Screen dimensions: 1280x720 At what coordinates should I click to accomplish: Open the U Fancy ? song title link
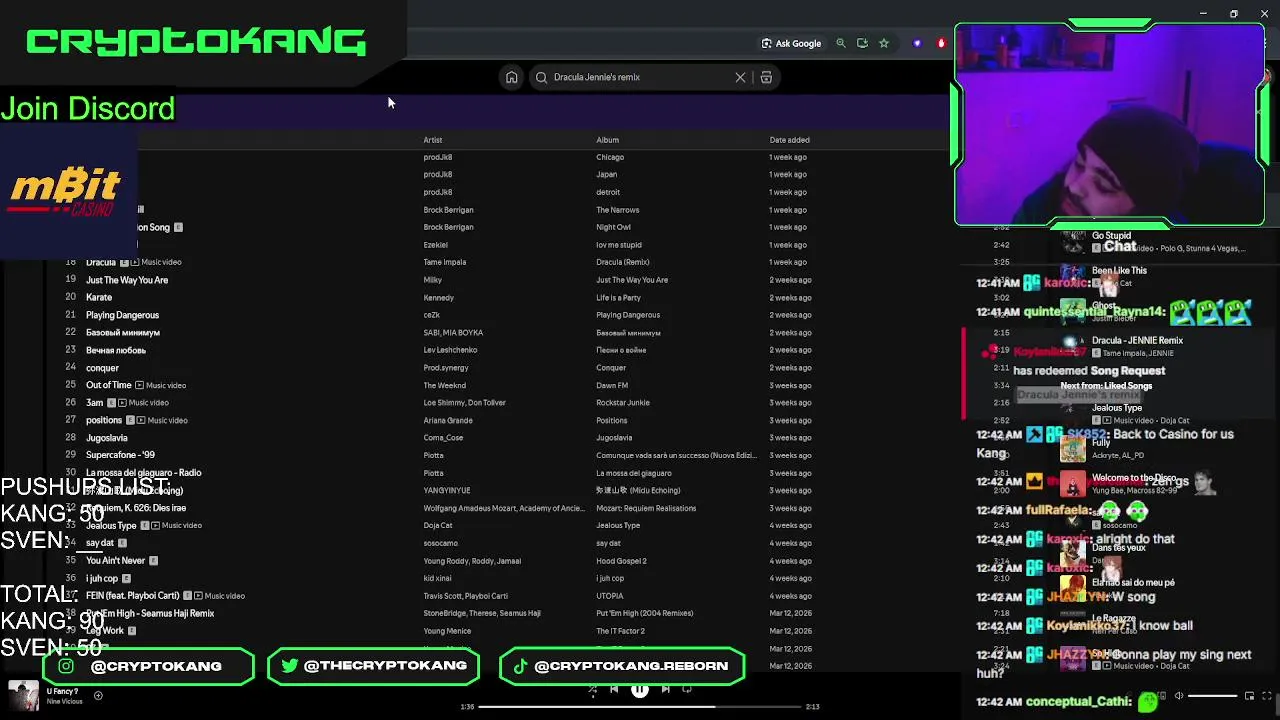(x=62, y=691)
